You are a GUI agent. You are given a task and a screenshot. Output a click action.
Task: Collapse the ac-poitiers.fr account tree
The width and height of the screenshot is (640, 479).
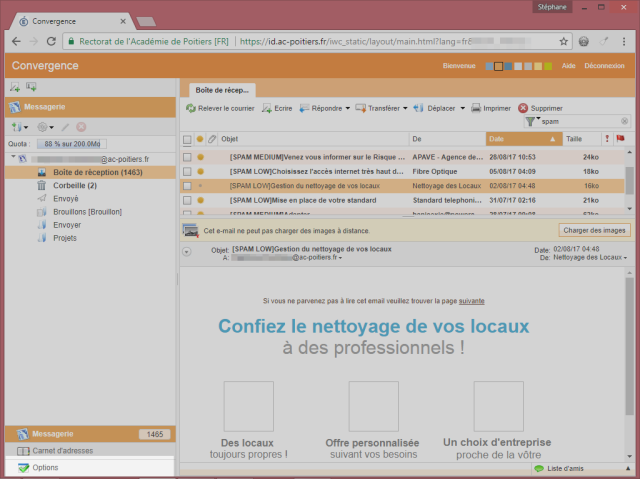(x=13, y=158)
